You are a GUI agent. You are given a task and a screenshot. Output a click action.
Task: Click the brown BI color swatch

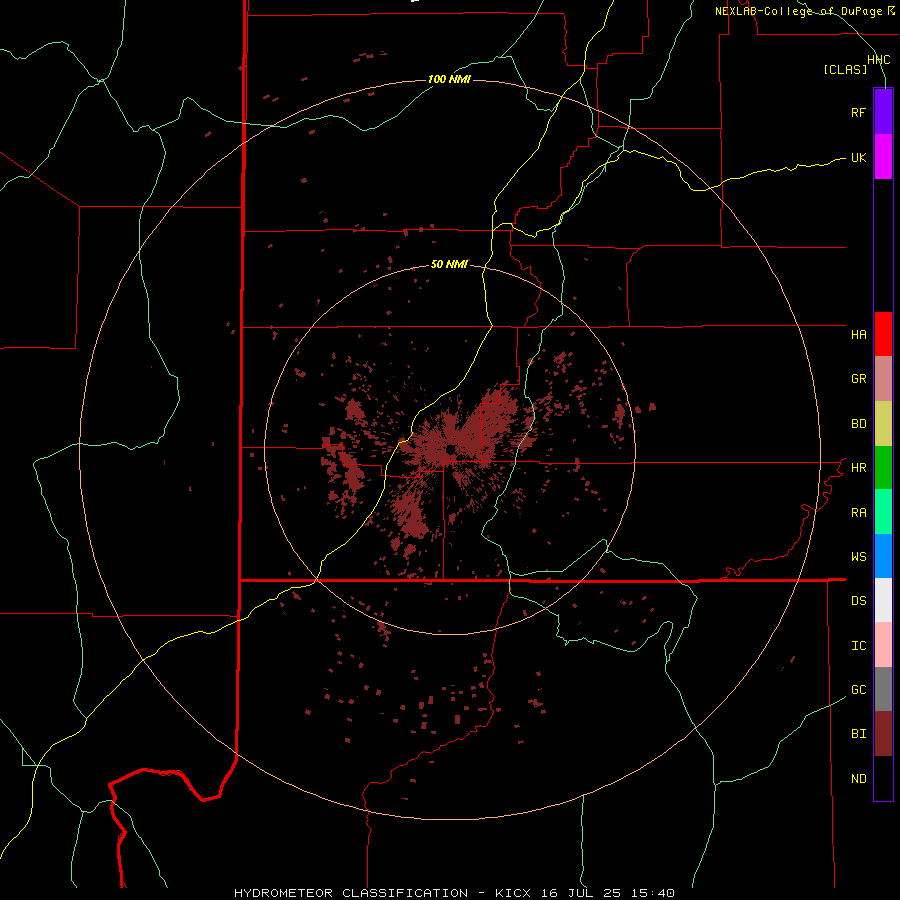[x=883, y=734]
